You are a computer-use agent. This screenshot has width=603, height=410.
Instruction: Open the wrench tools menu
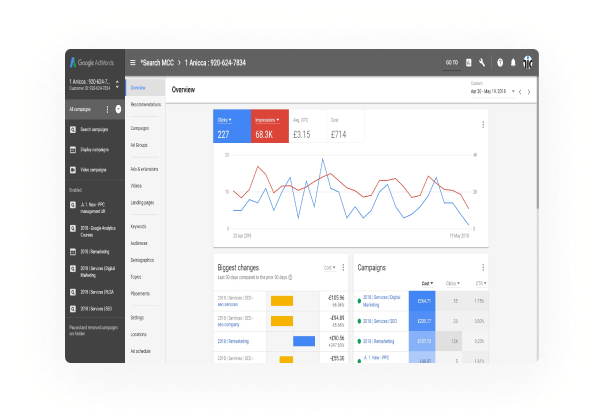[x=482, y=62]
